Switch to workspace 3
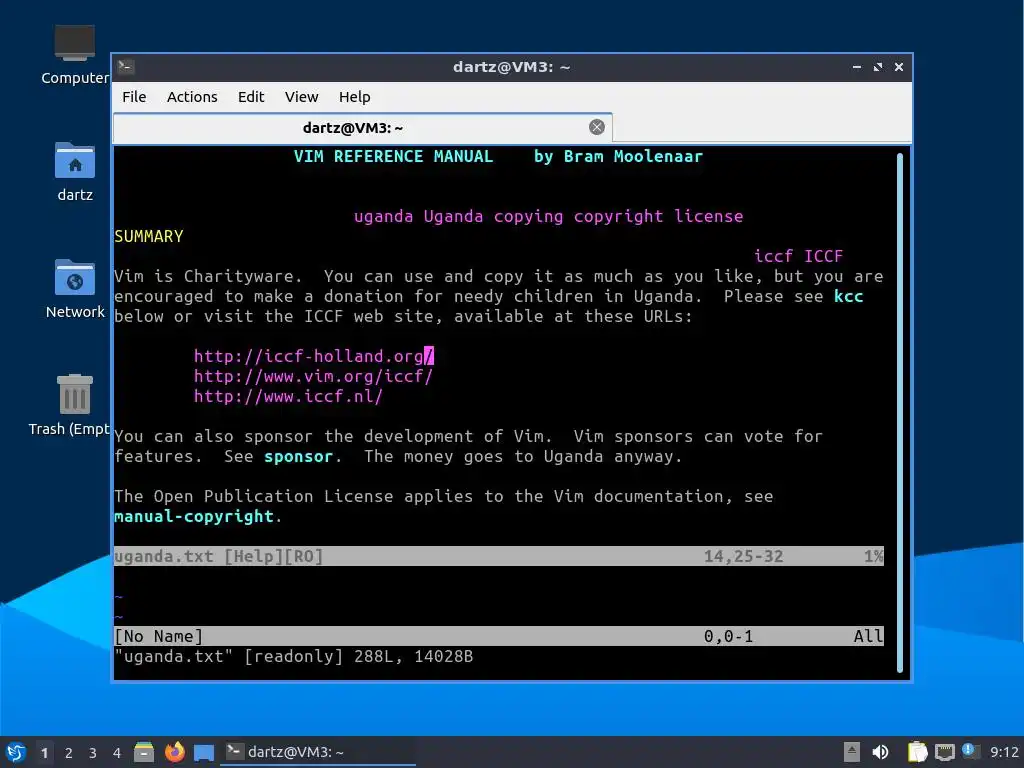This screenshot has width=1024, height=768. 93,753
